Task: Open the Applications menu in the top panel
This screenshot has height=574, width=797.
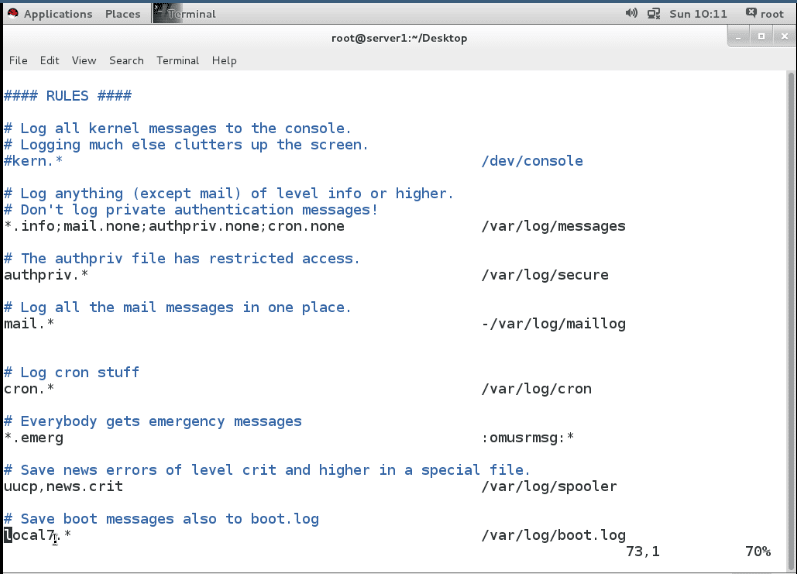Action: tap(58, 14)
